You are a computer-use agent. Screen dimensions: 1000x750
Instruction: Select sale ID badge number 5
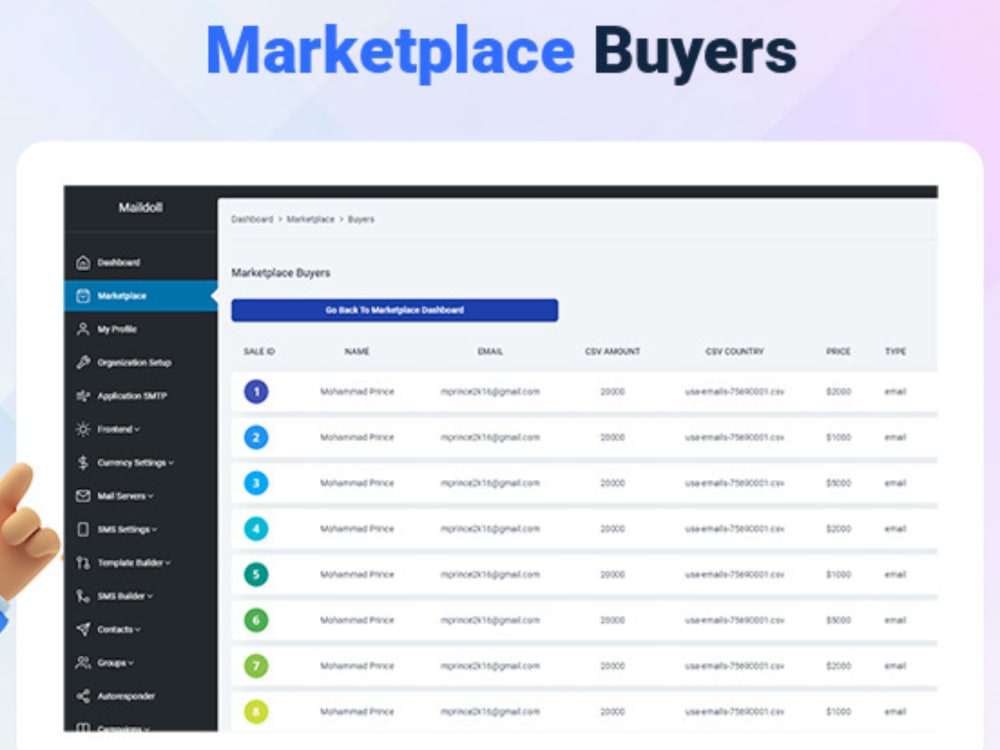(x=256, y=575)
